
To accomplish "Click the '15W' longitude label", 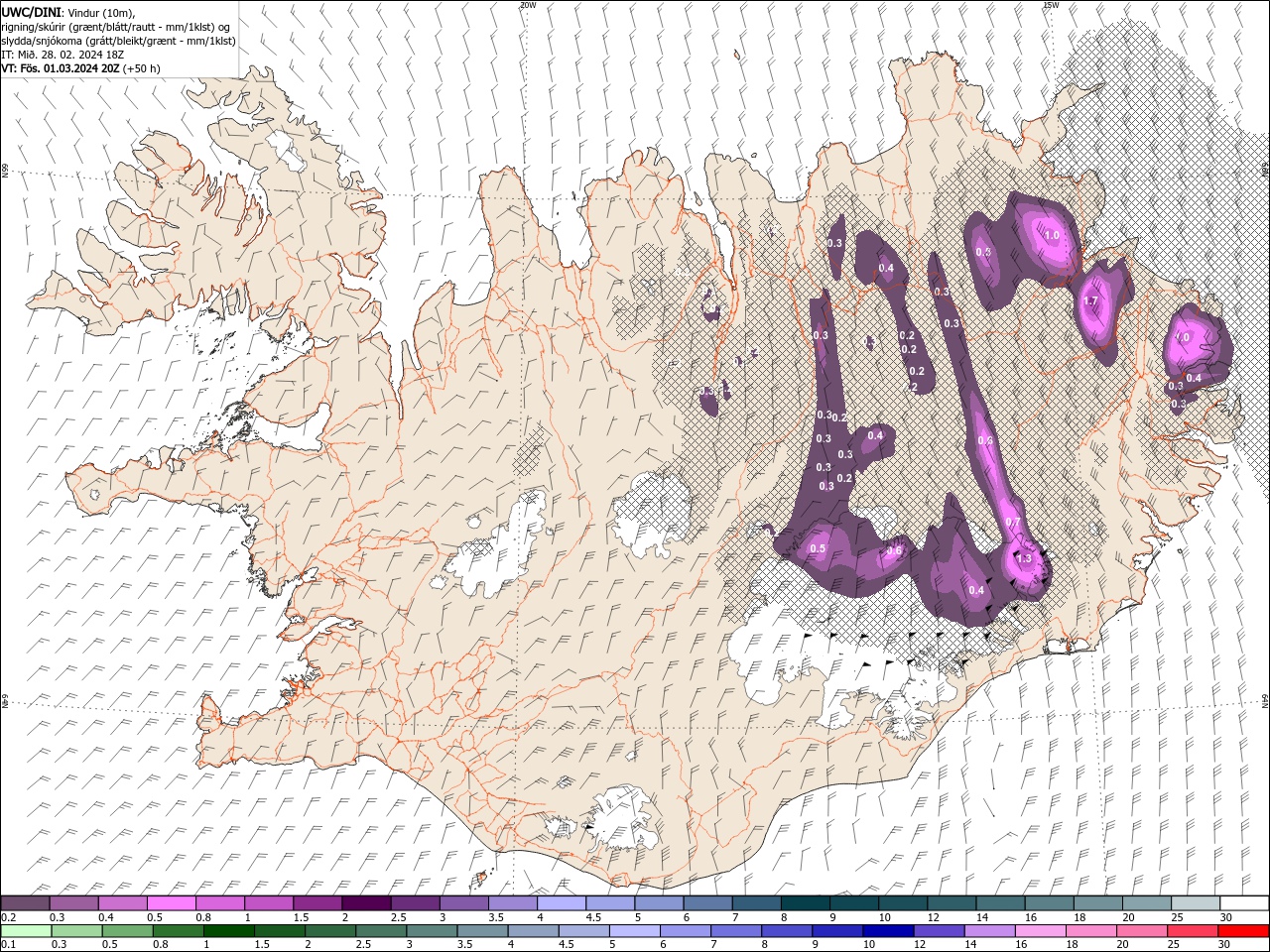I will pyautogui.click(x=1051, y=5).
